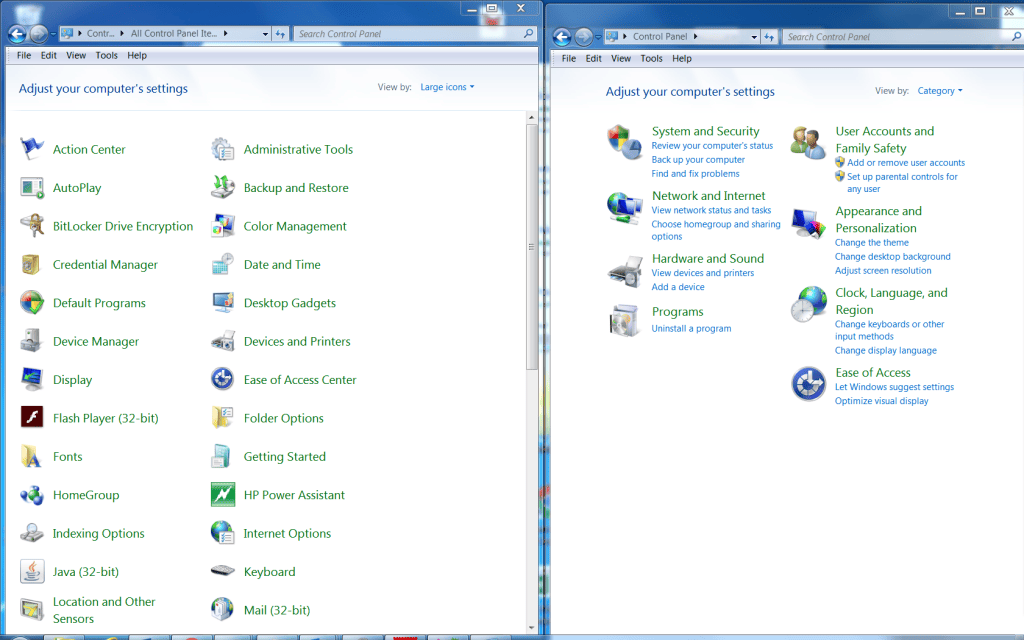Click Optimize visual display link
This screenshot has height=640, width=1024.
882,401
